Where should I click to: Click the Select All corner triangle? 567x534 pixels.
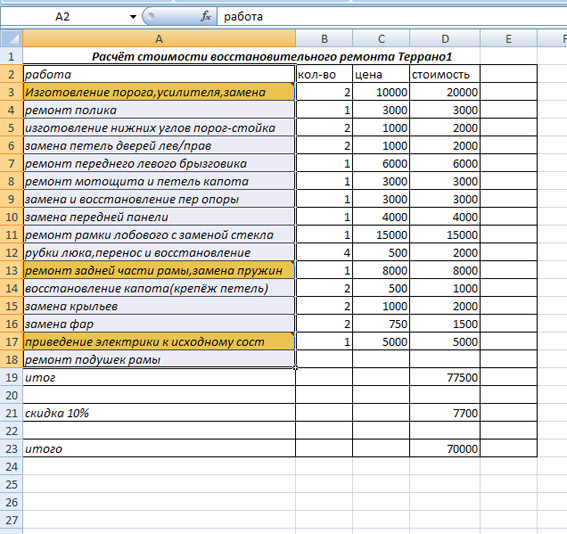12,38
